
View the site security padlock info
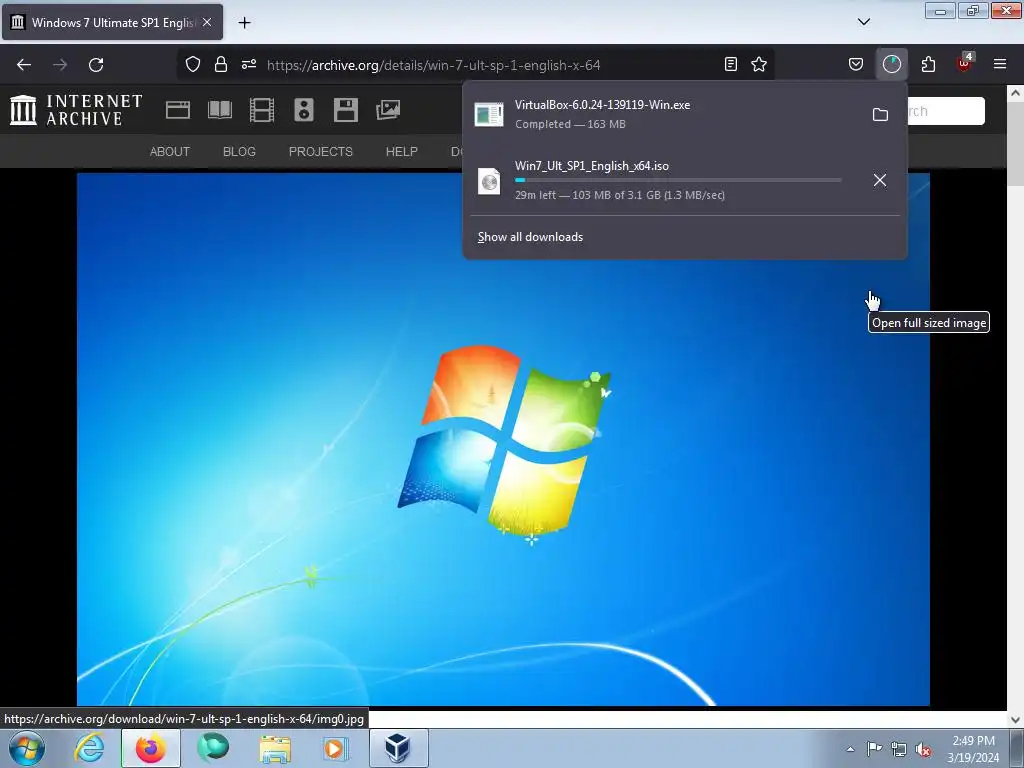point(221,64)
